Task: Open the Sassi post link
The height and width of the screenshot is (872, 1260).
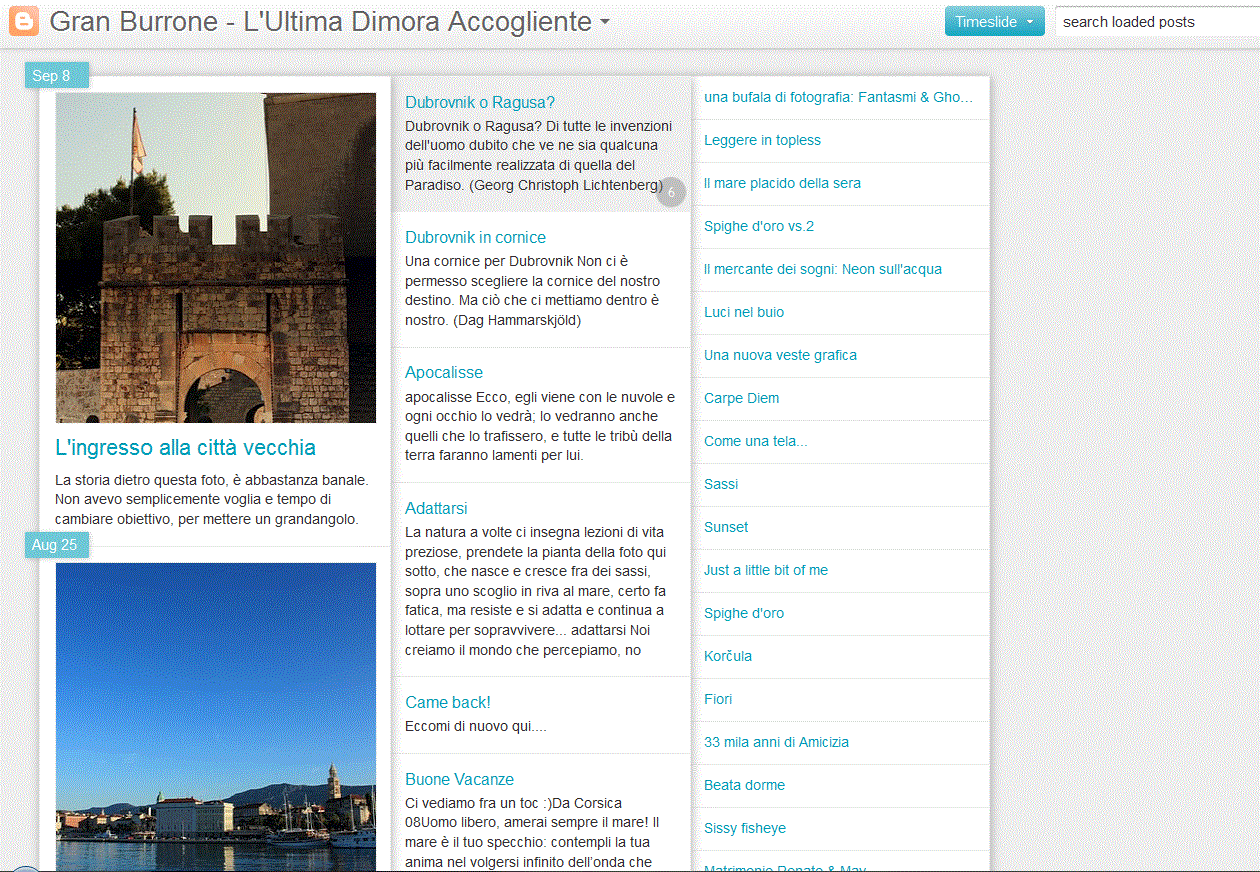Action: pos(721,484)
